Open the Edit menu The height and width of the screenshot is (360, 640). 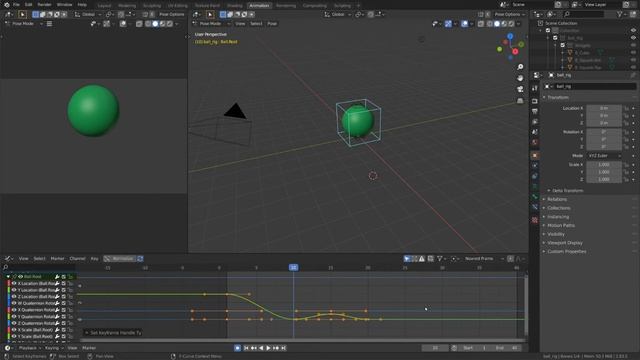click(x=29, y=4)
